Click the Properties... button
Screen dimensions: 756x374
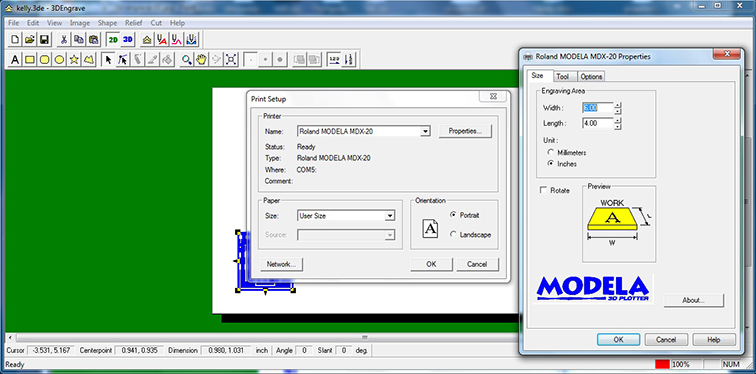click(465, 131)
